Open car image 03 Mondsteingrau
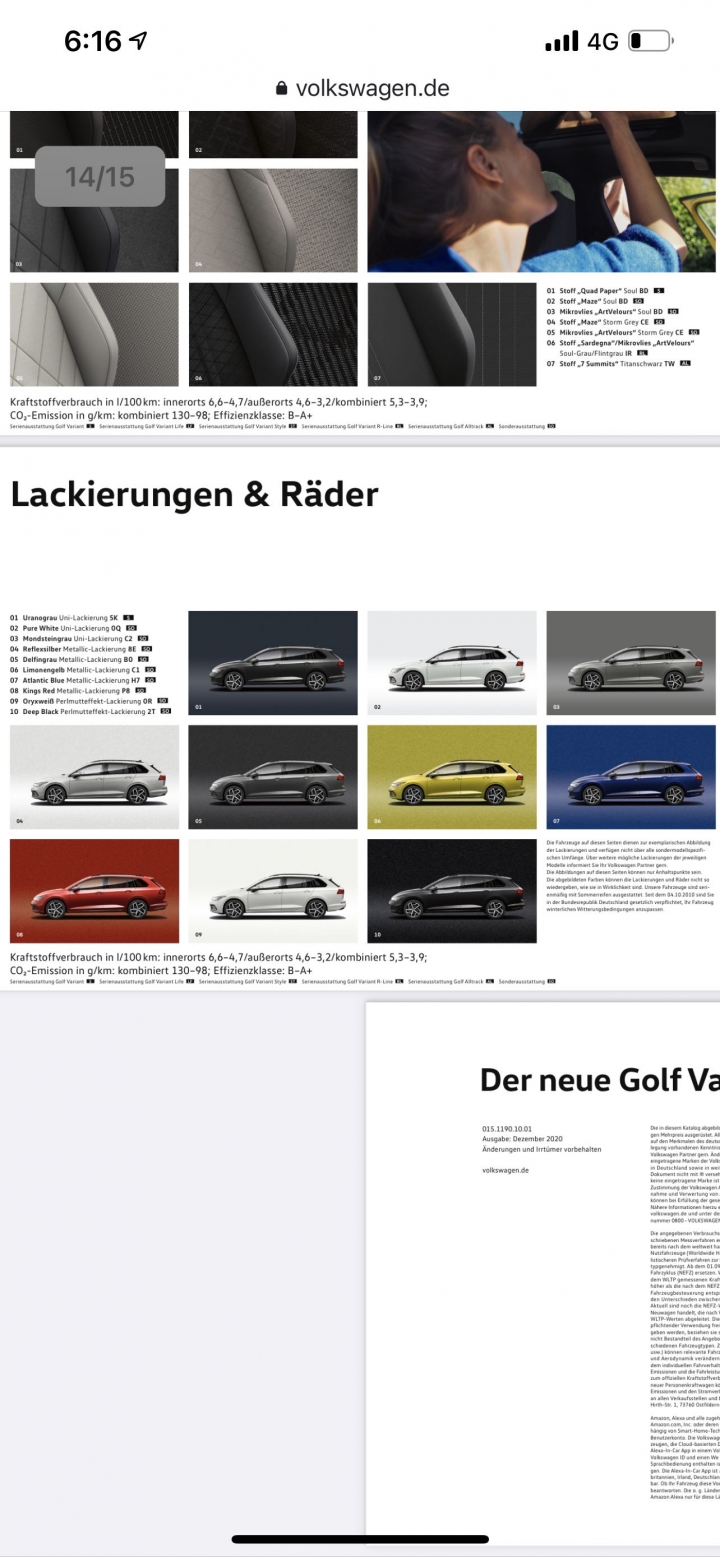The width and height of the screenshot is (720, 1557). pyautogui.click(x=631, y=663)
